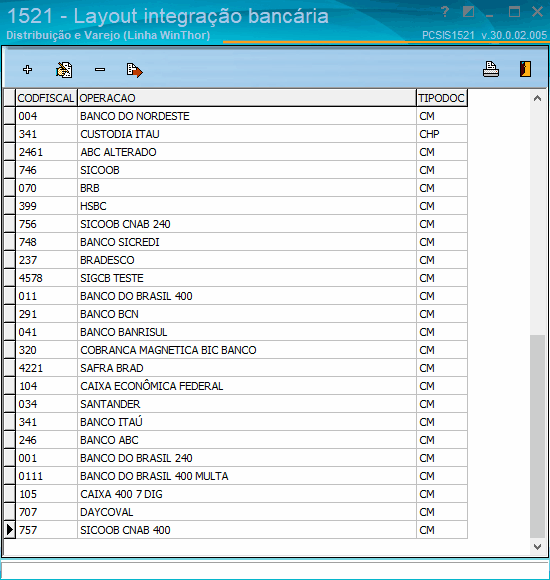Select the SICOOB CNAB 400 row

tap(236, 530)
